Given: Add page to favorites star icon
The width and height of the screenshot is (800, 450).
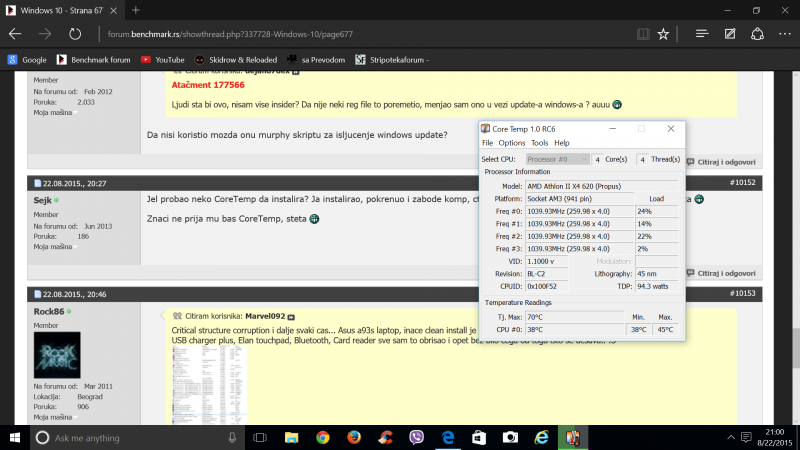Looking at the screenshot, I should pos(663,34).
